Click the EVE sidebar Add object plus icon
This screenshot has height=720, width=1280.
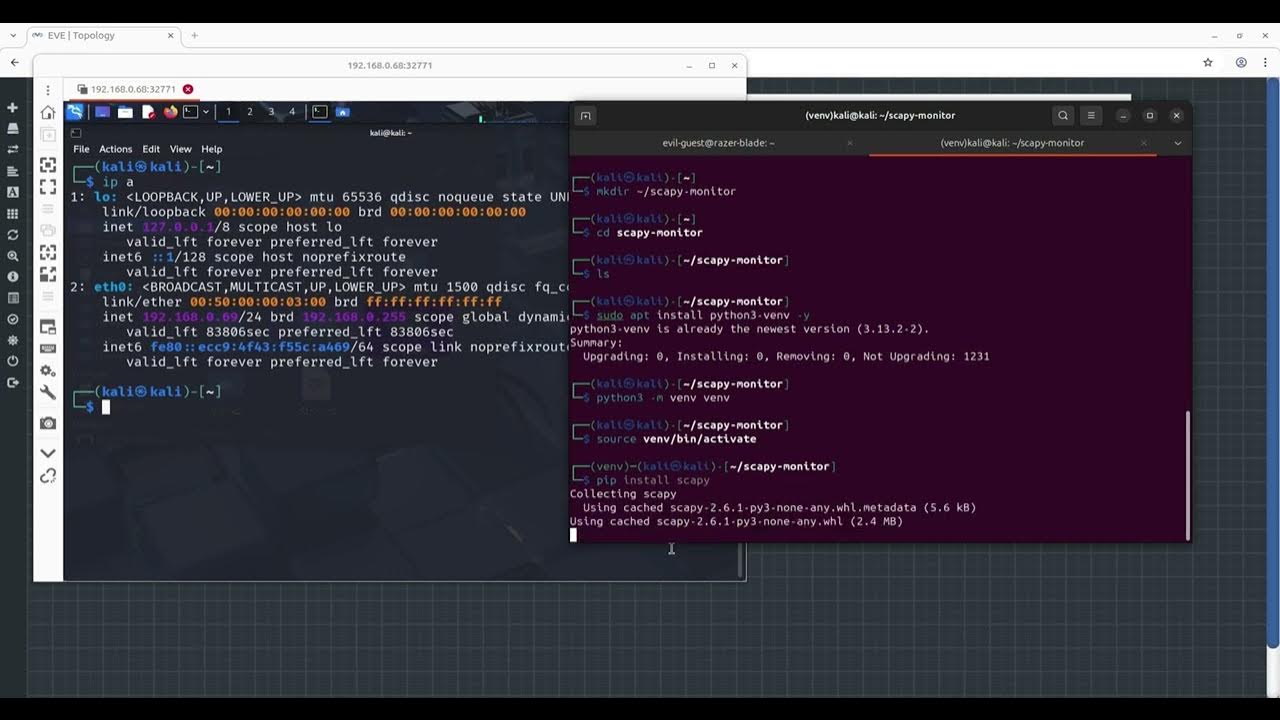pyautogui.click(x=13, y=108)
